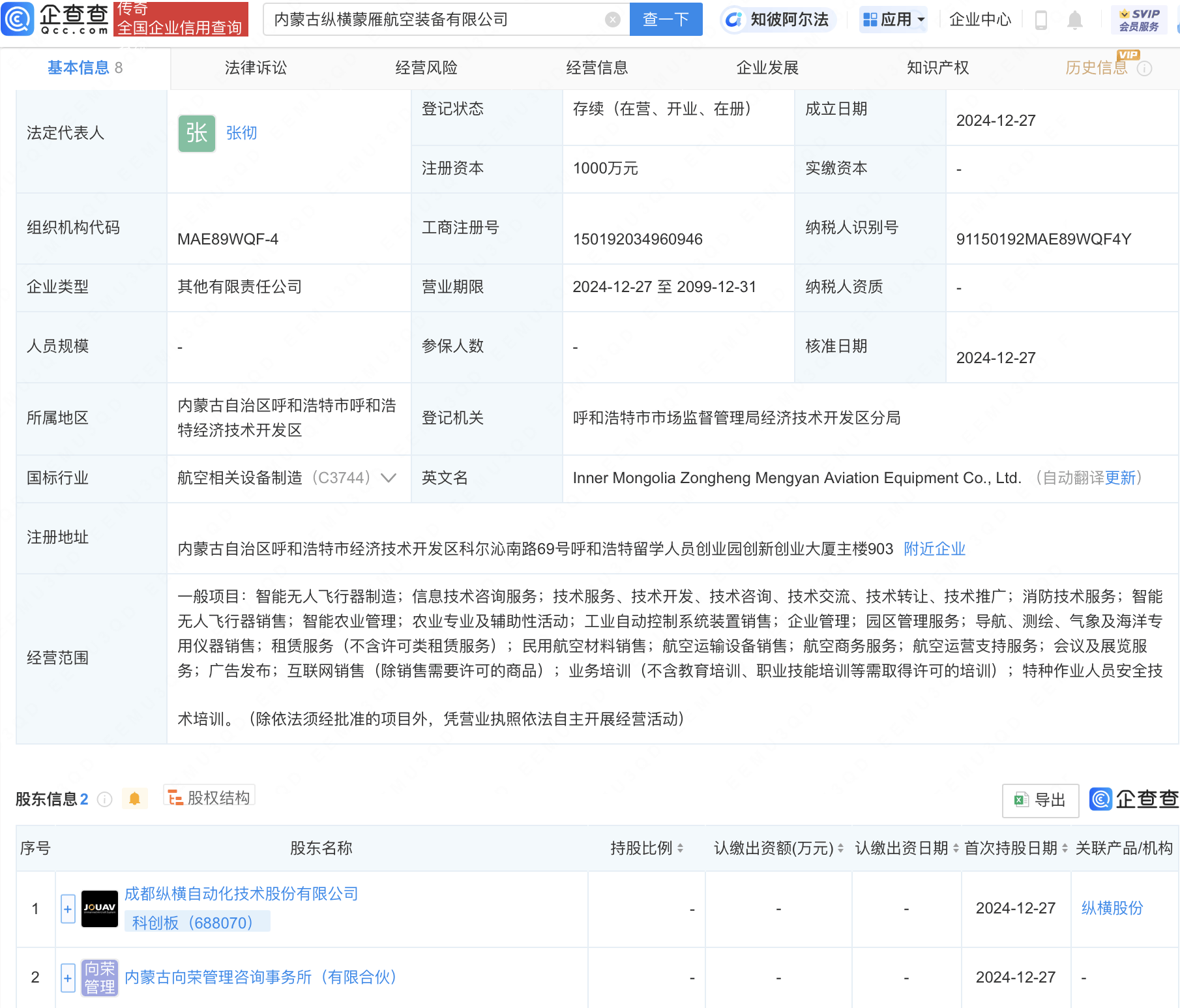Click the Qichacha logo at top left
Screen dimensions: 1180x1008
tap(55, 19)
